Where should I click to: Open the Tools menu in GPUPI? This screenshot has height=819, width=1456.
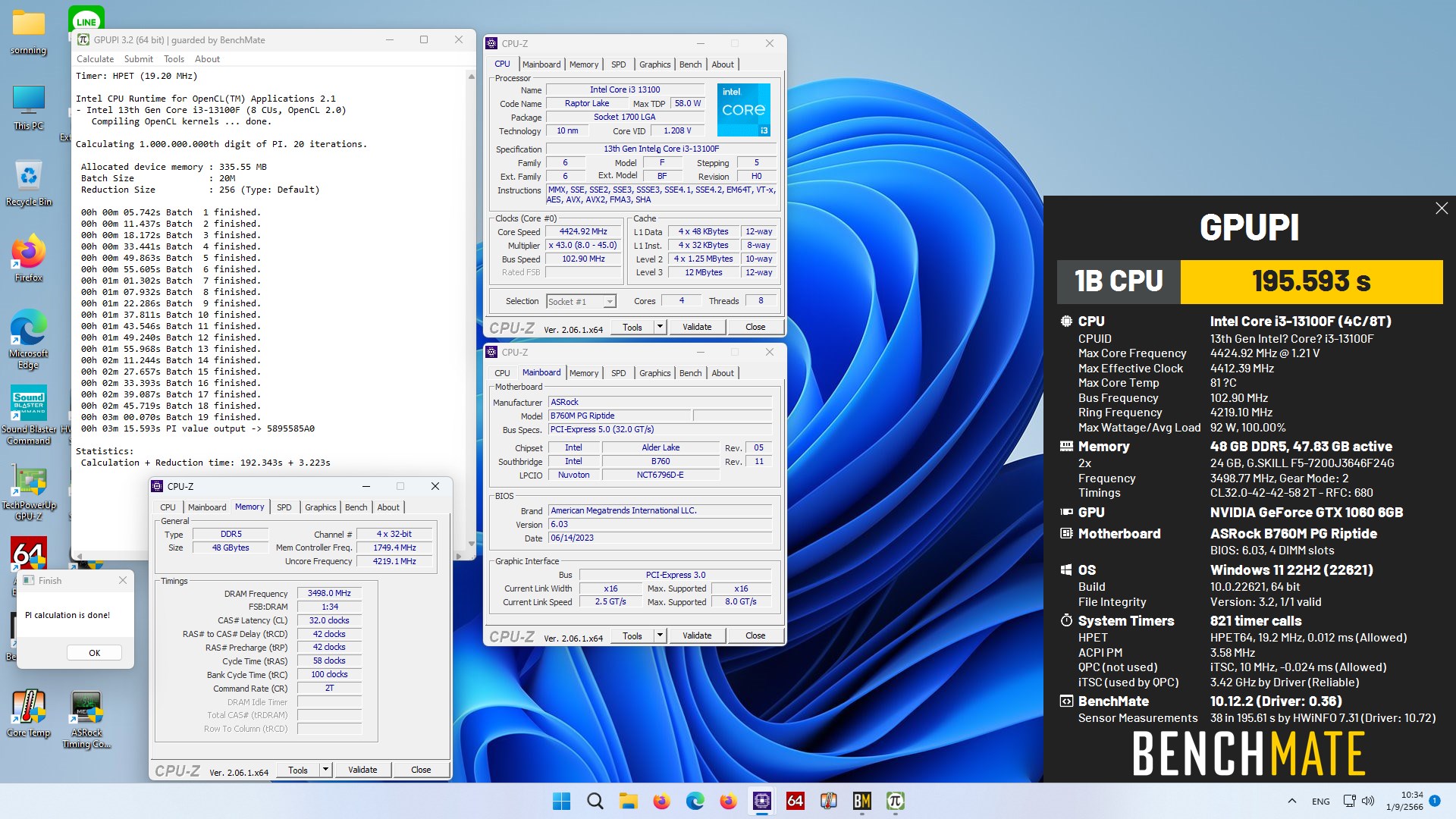click(174, 59)
